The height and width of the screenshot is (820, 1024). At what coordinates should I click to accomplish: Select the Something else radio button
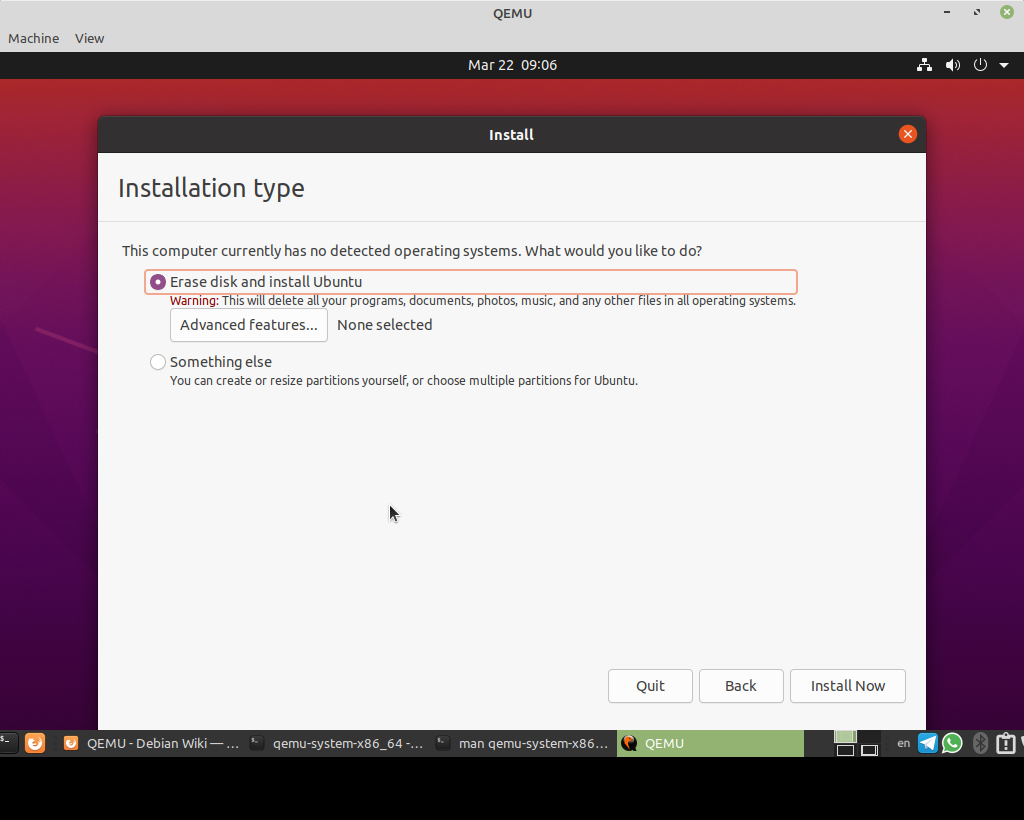click(x=157, y=362)
